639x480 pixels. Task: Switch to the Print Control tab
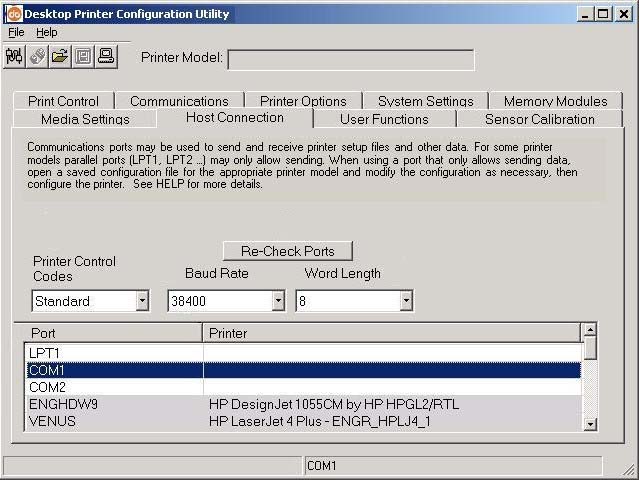[63, 101]
